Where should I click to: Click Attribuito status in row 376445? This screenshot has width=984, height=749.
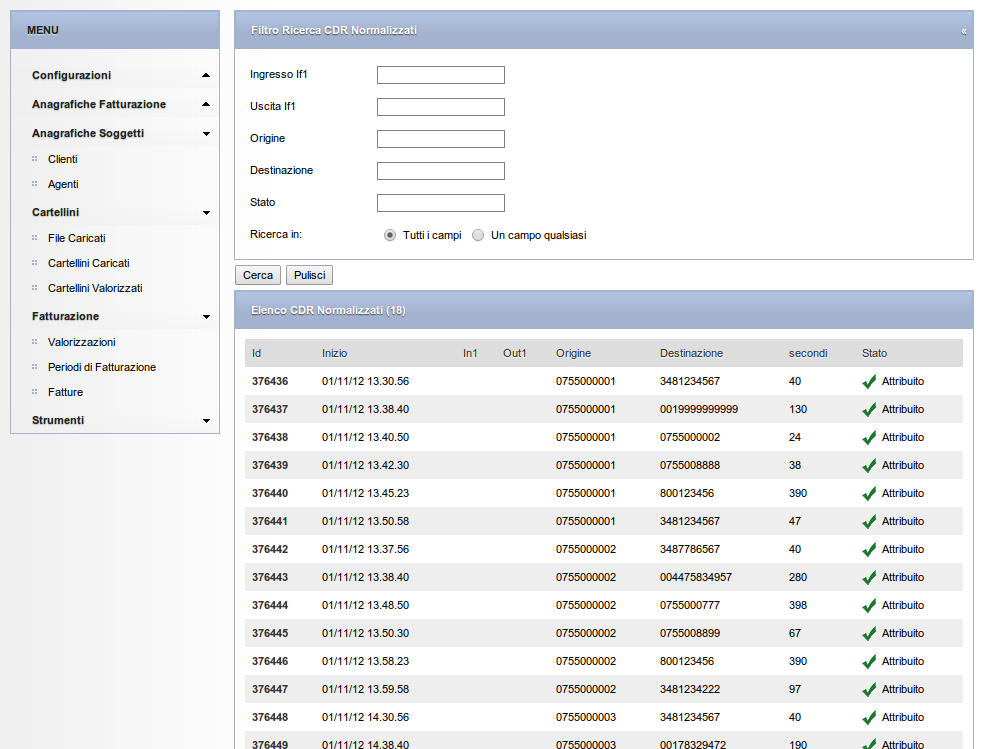click(902, 634)
